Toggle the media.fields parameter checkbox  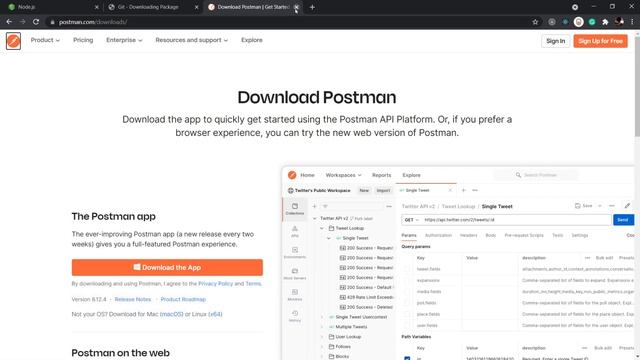coord(407,292)
